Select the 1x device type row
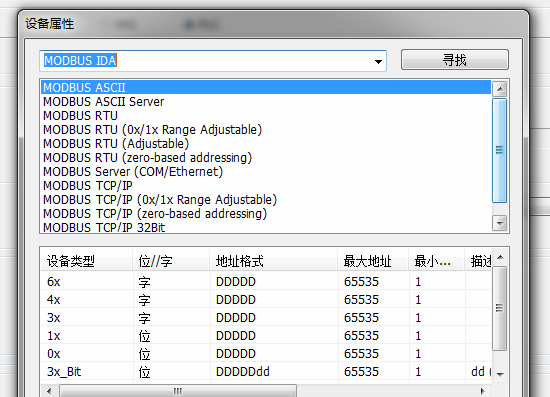 click(267, 336)
